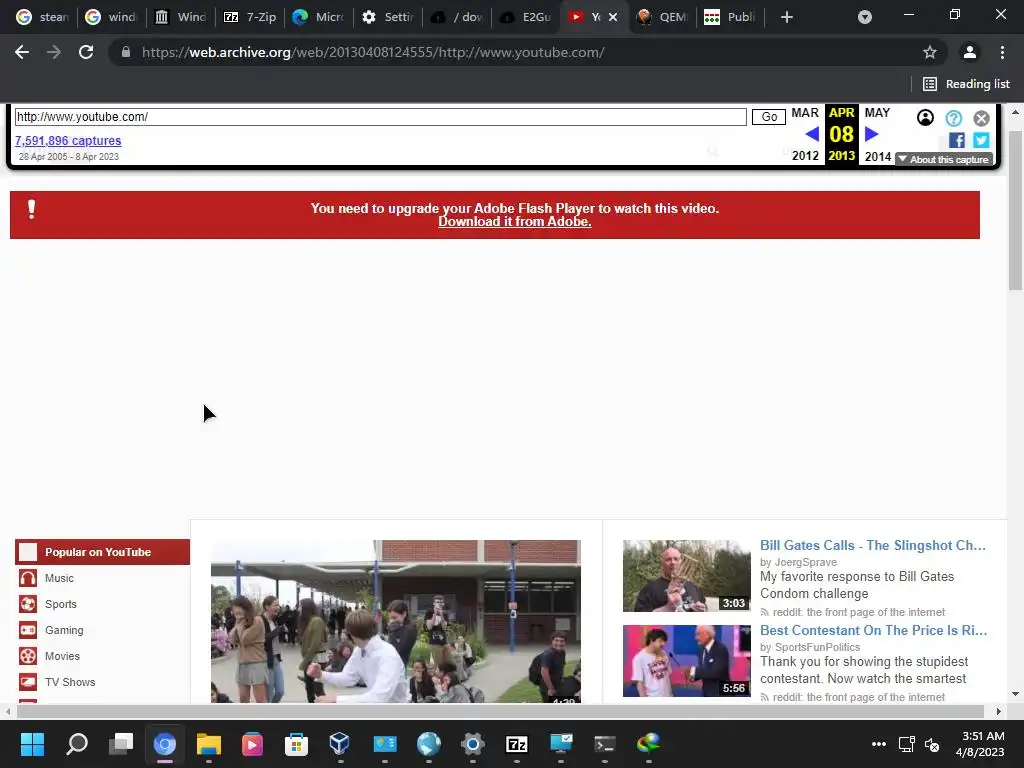Click the Download it from Adobe link

[515, 221]
